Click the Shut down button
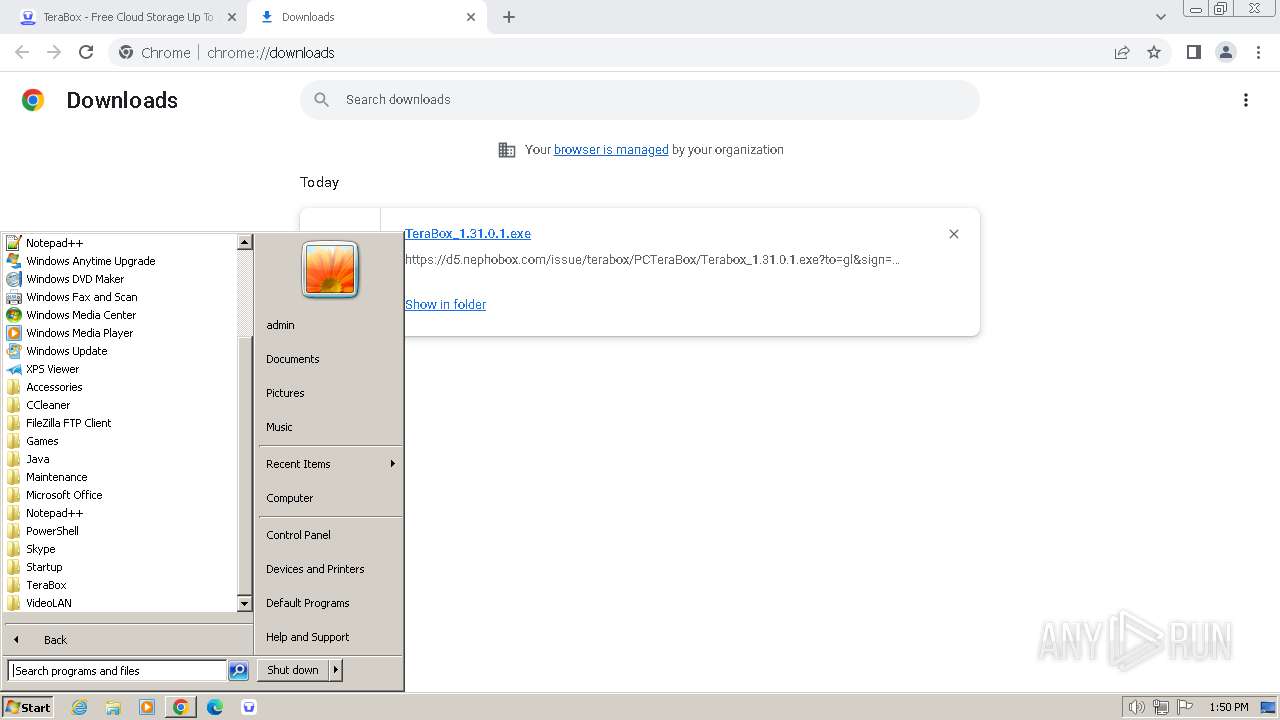Image resolution: width=1280 pixels, height=720 pixels. point(293,670)
